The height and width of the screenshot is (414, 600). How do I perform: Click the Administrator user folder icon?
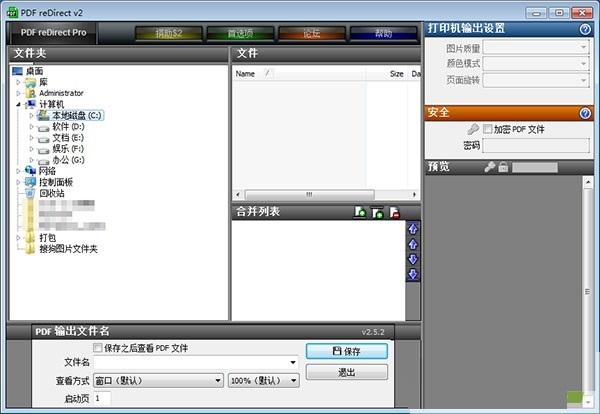coord(30,93)
